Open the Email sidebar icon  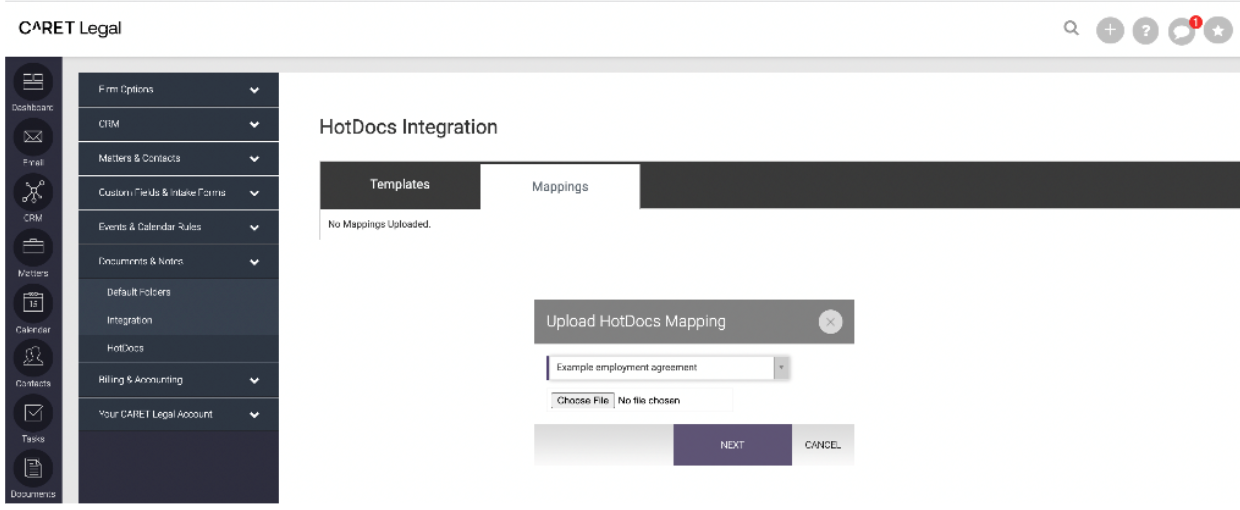point(33,136)
